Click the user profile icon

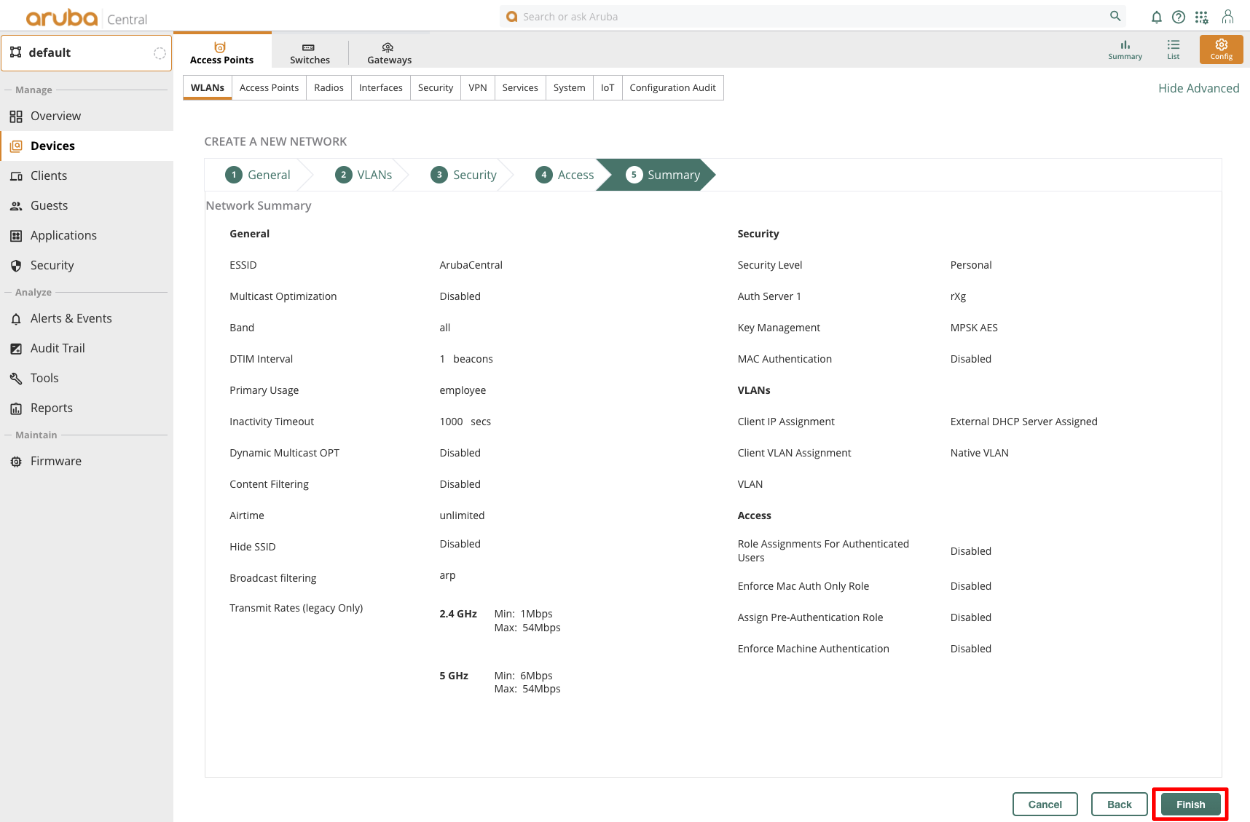(1227, 17)
